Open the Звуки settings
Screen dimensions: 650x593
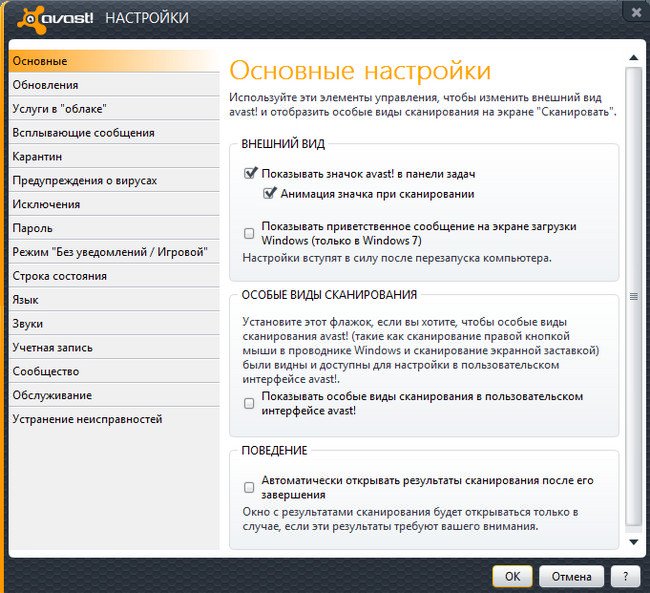point(114,324)
